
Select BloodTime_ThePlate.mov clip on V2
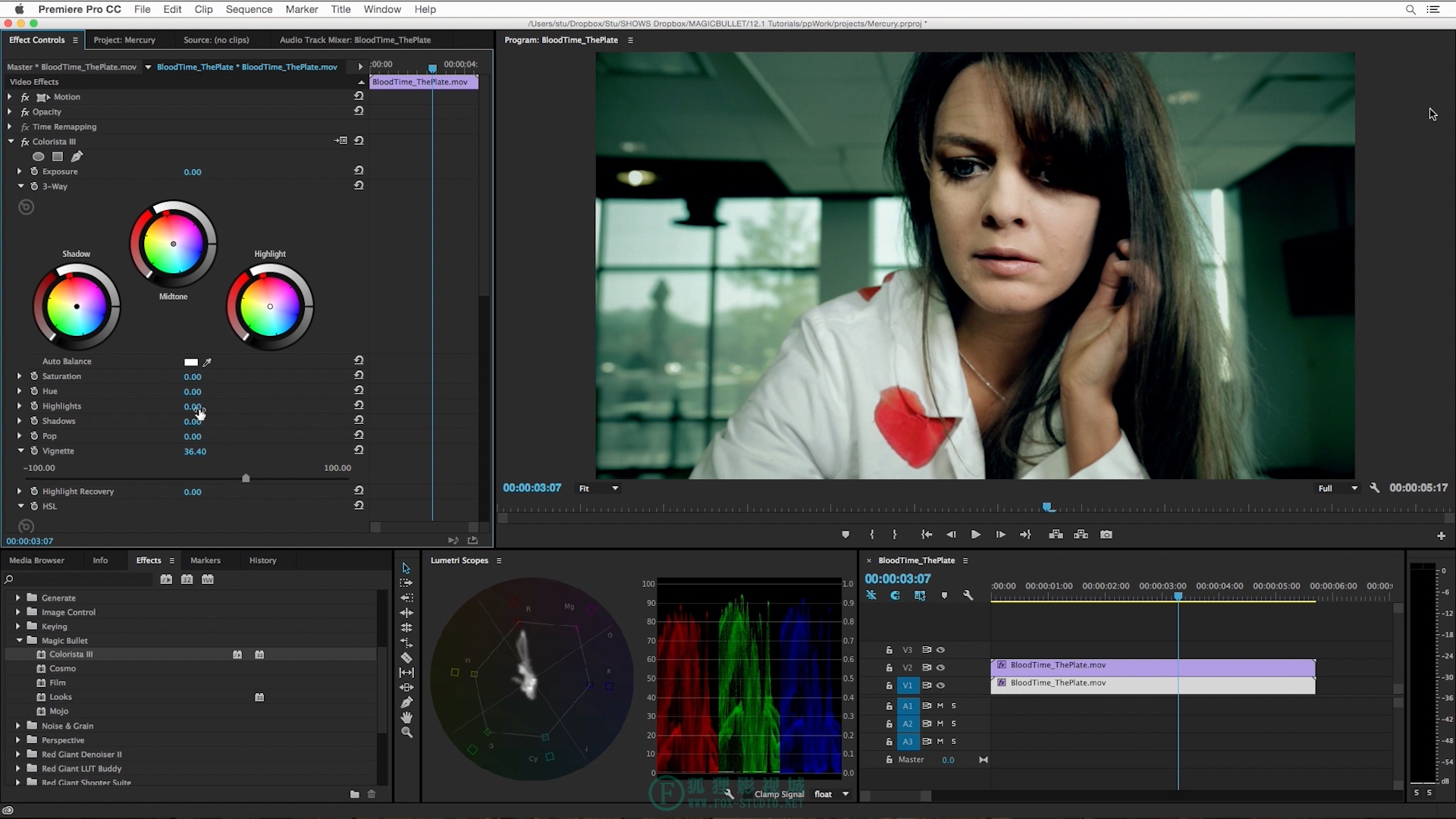coord(1153,667)
